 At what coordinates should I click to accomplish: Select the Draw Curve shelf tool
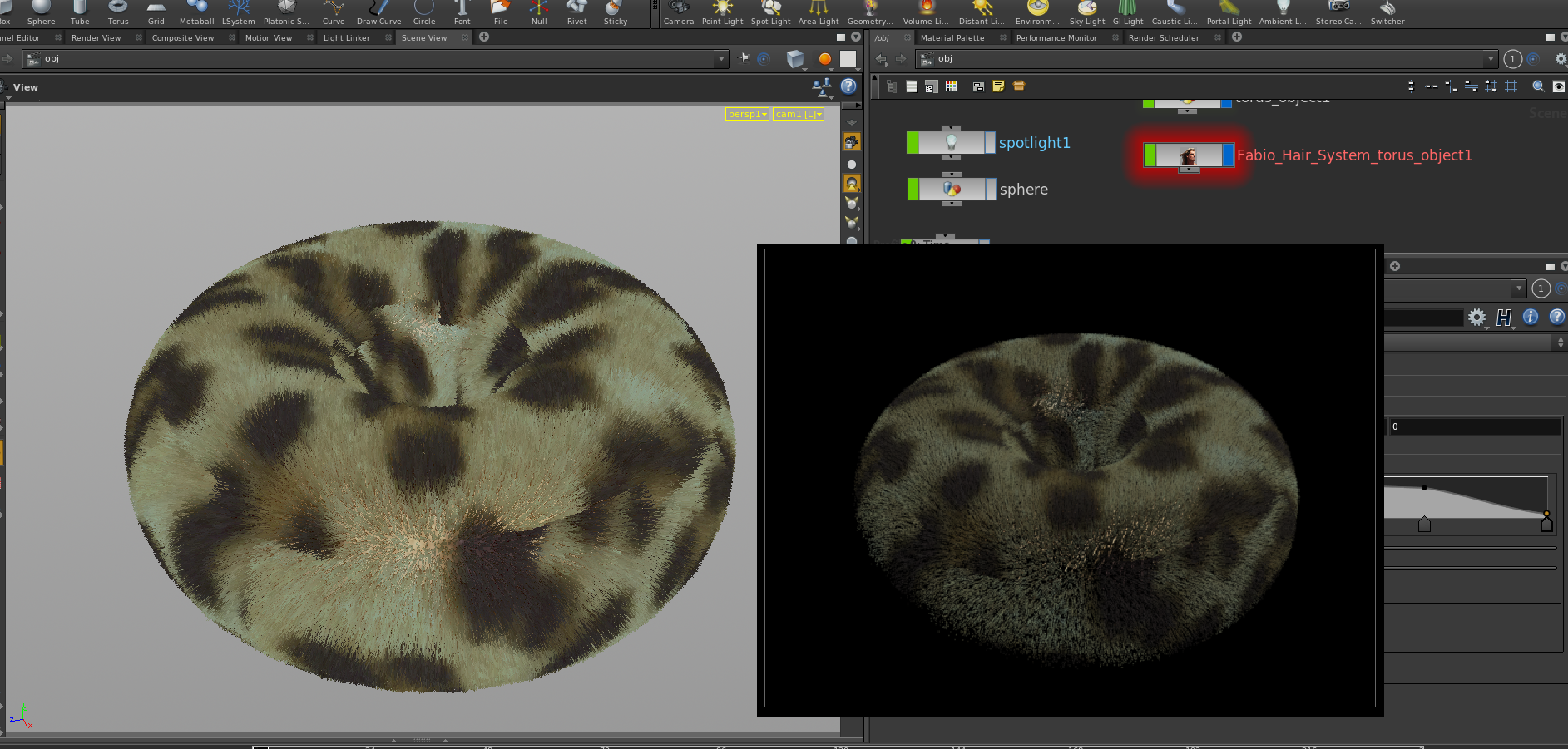(x=378, y=13)
